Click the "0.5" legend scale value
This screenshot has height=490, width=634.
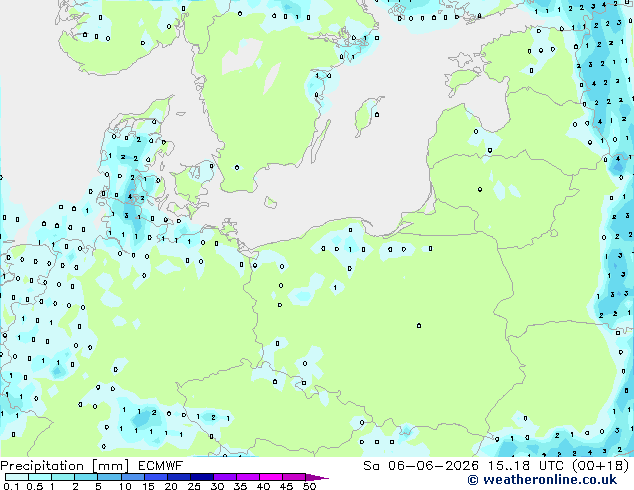[35, 486]
